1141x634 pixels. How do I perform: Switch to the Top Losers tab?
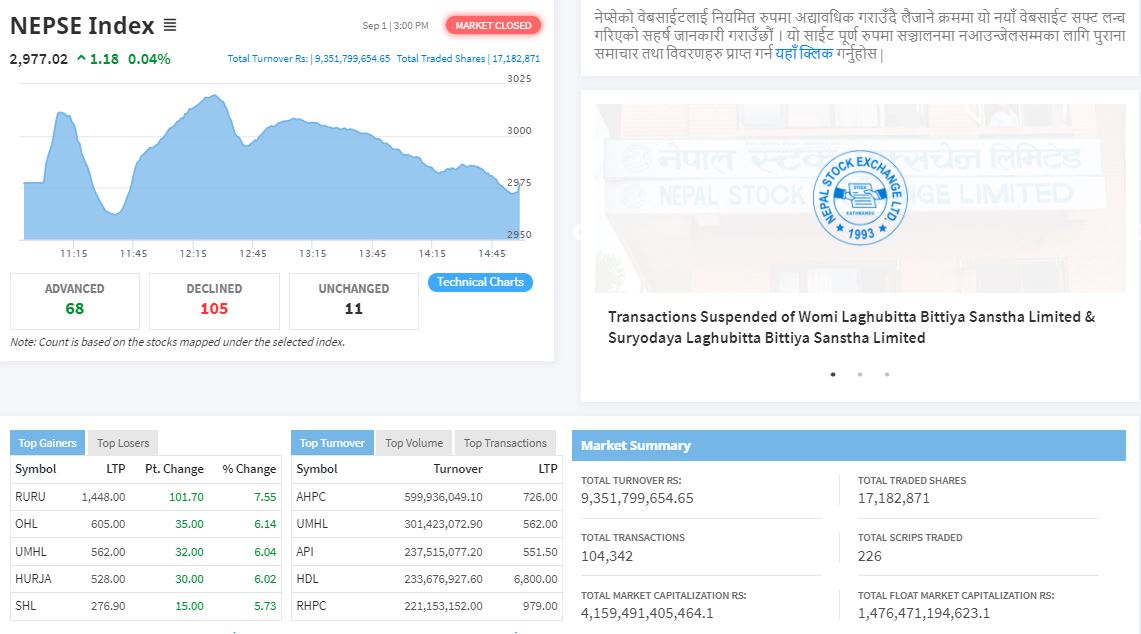[x=123, y=443]
